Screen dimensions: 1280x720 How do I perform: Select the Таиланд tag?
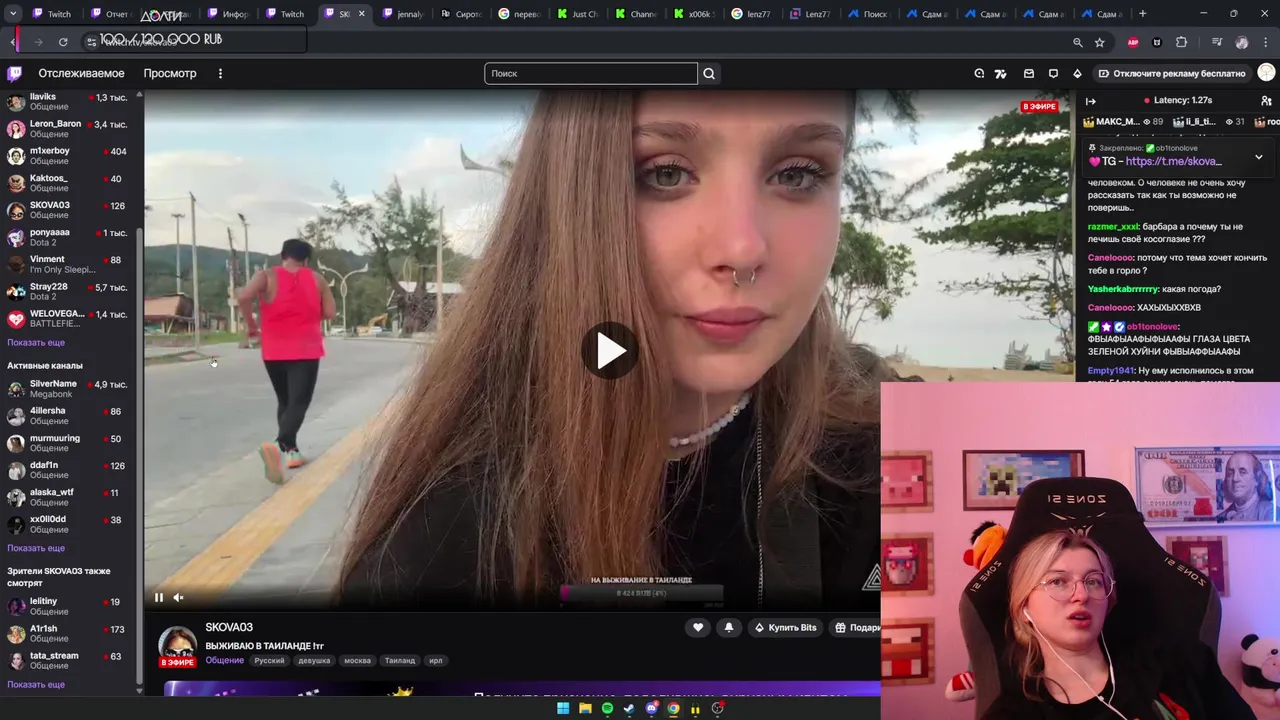(x=400, y=660)
